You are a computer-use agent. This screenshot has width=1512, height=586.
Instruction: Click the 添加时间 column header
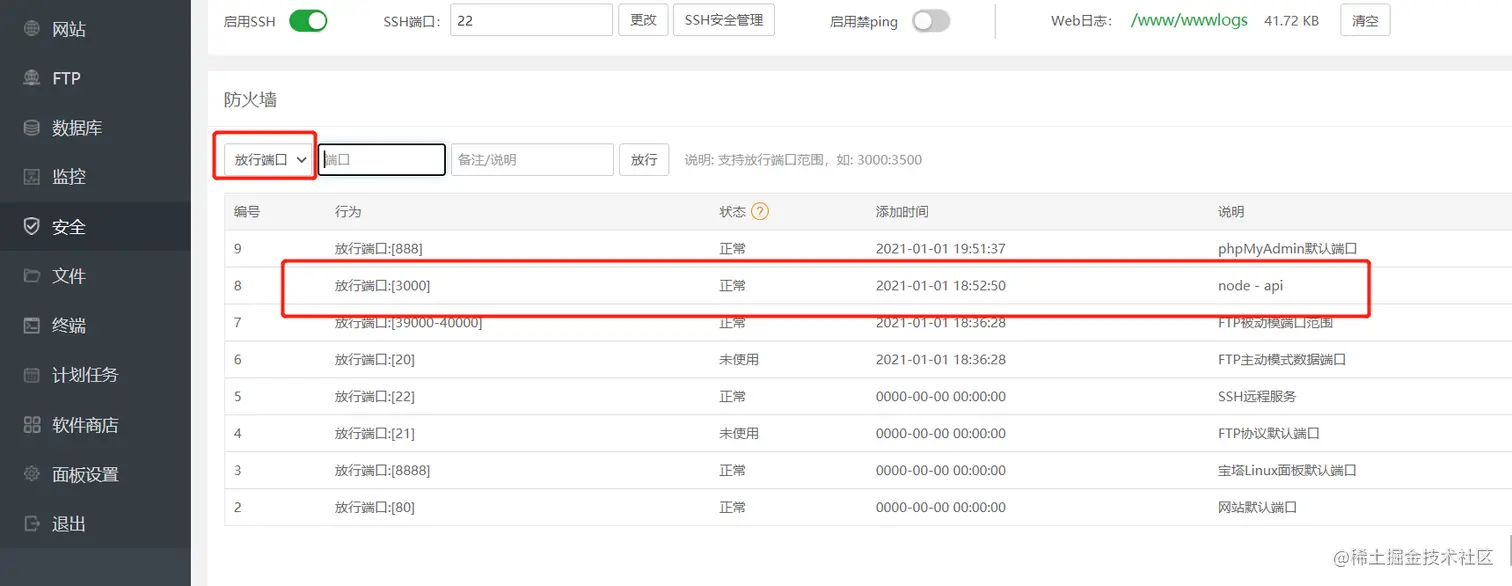902,211
